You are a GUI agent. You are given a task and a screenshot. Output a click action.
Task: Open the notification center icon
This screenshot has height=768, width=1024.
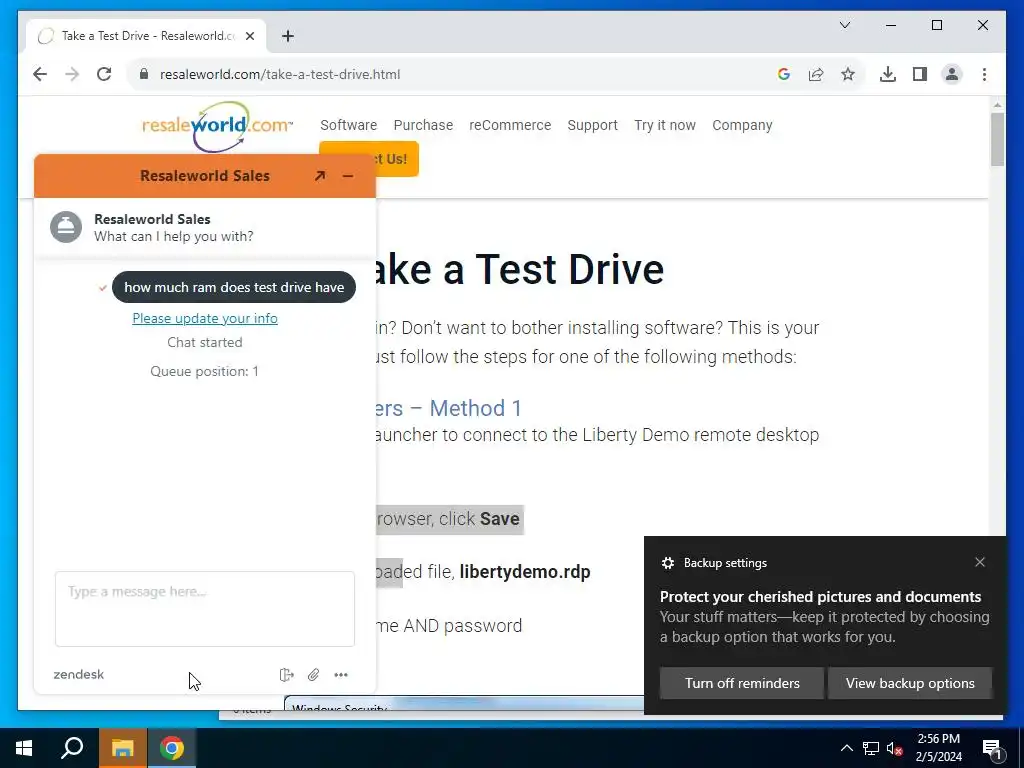coord(992,749)
